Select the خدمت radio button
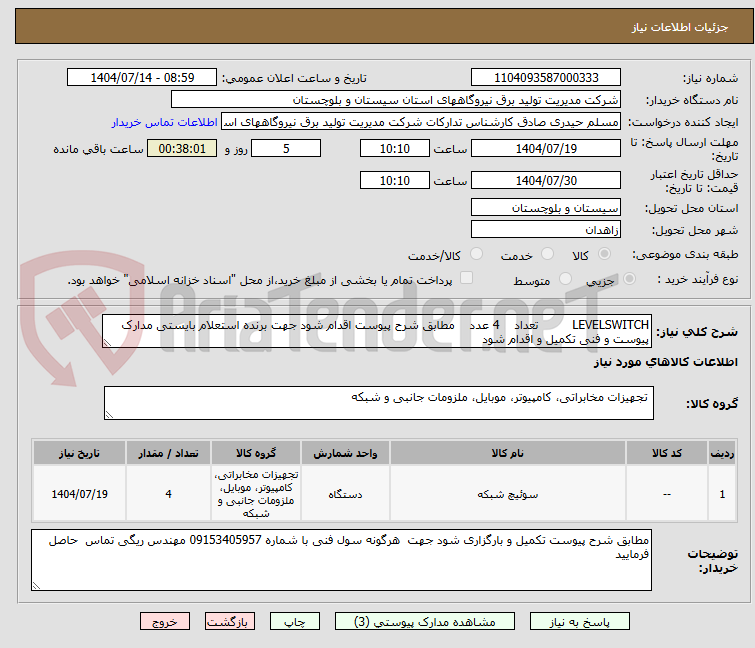The height and width of the screenshot is (648, 755). (547, 254)
